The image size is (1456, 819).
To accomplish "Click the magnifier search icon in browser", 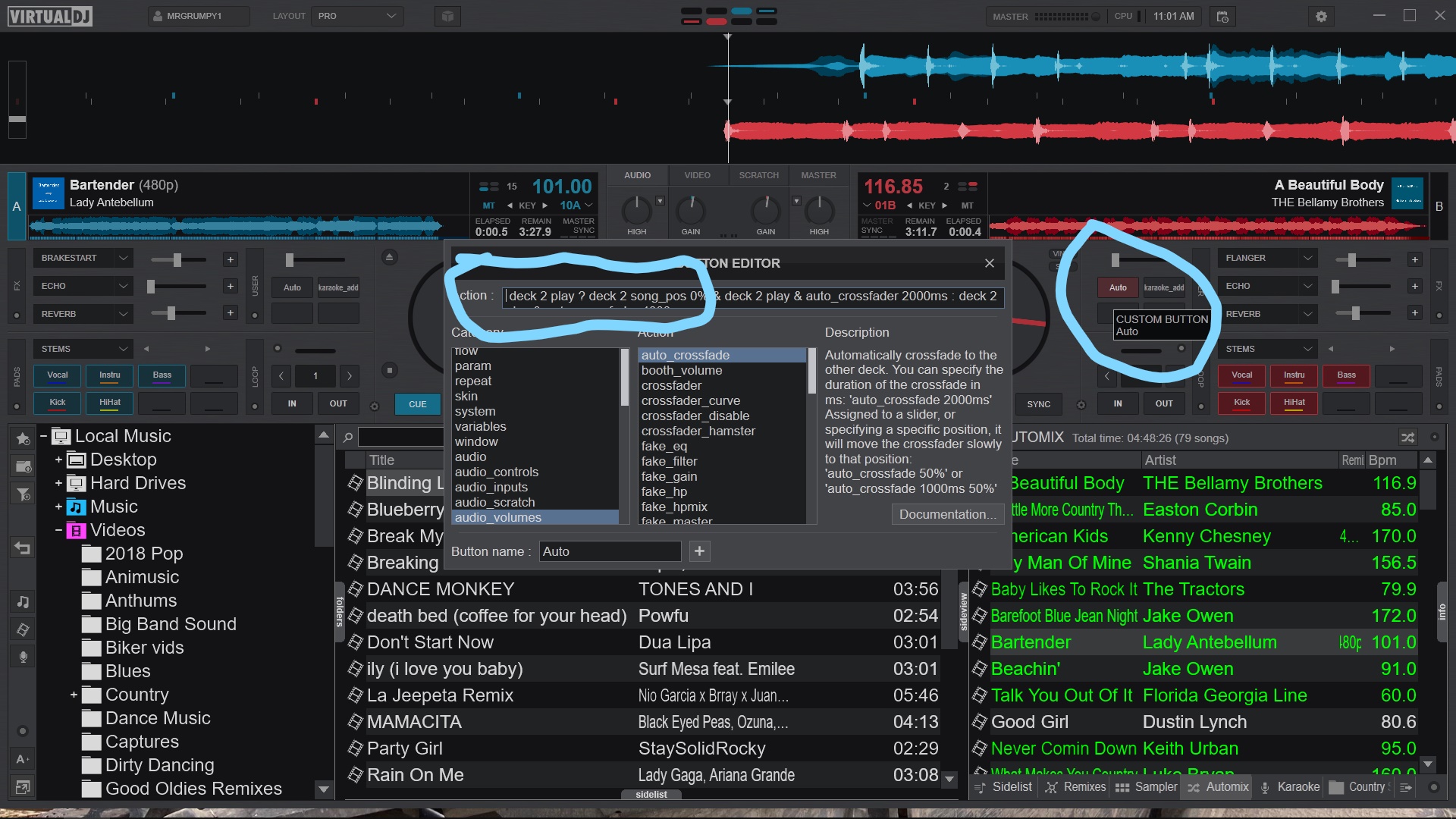I will coord(347,438).
